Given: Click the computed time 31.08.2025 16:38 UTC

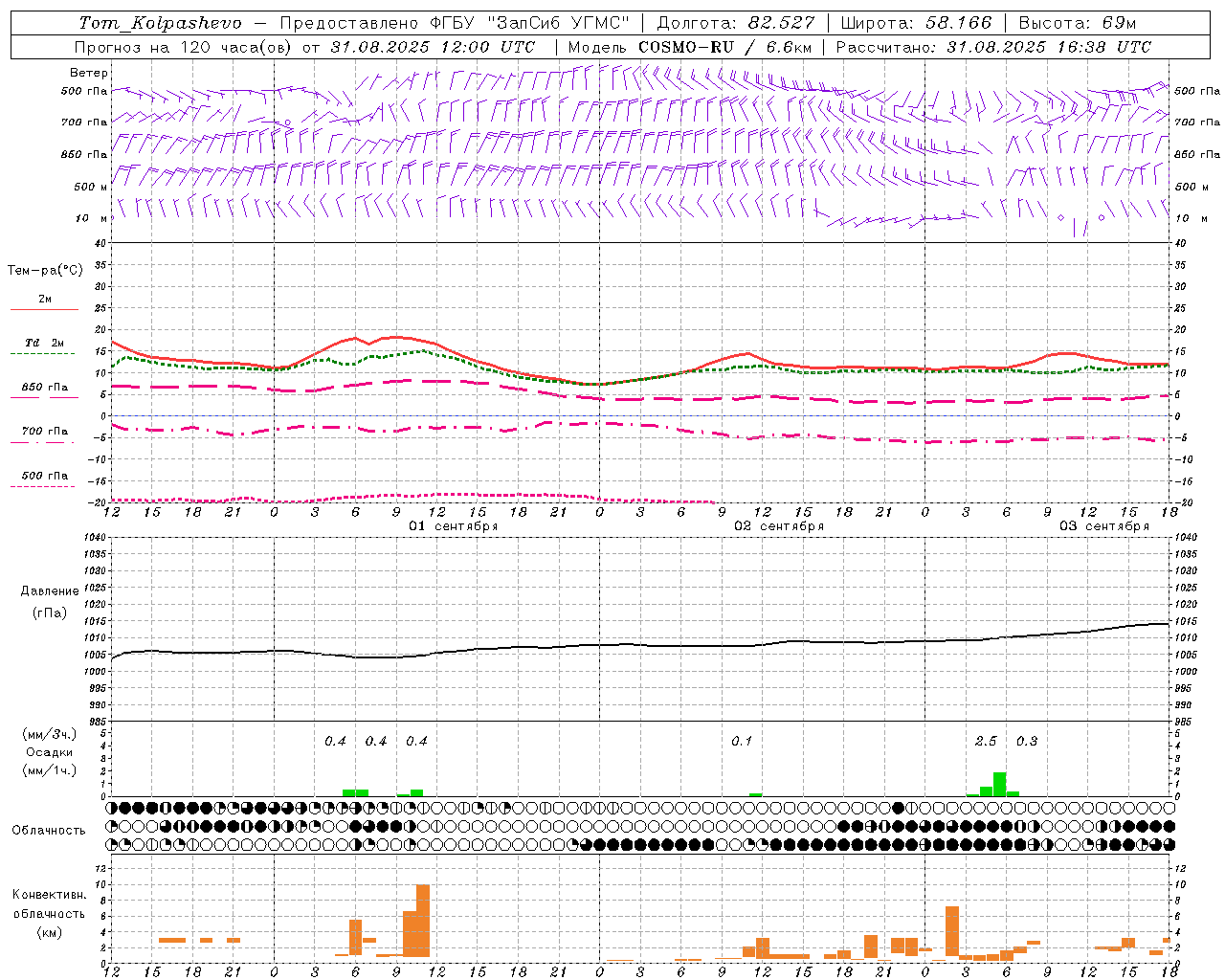Looking at the screenshot, I should pyautogui.click(x=1049, y=47).
